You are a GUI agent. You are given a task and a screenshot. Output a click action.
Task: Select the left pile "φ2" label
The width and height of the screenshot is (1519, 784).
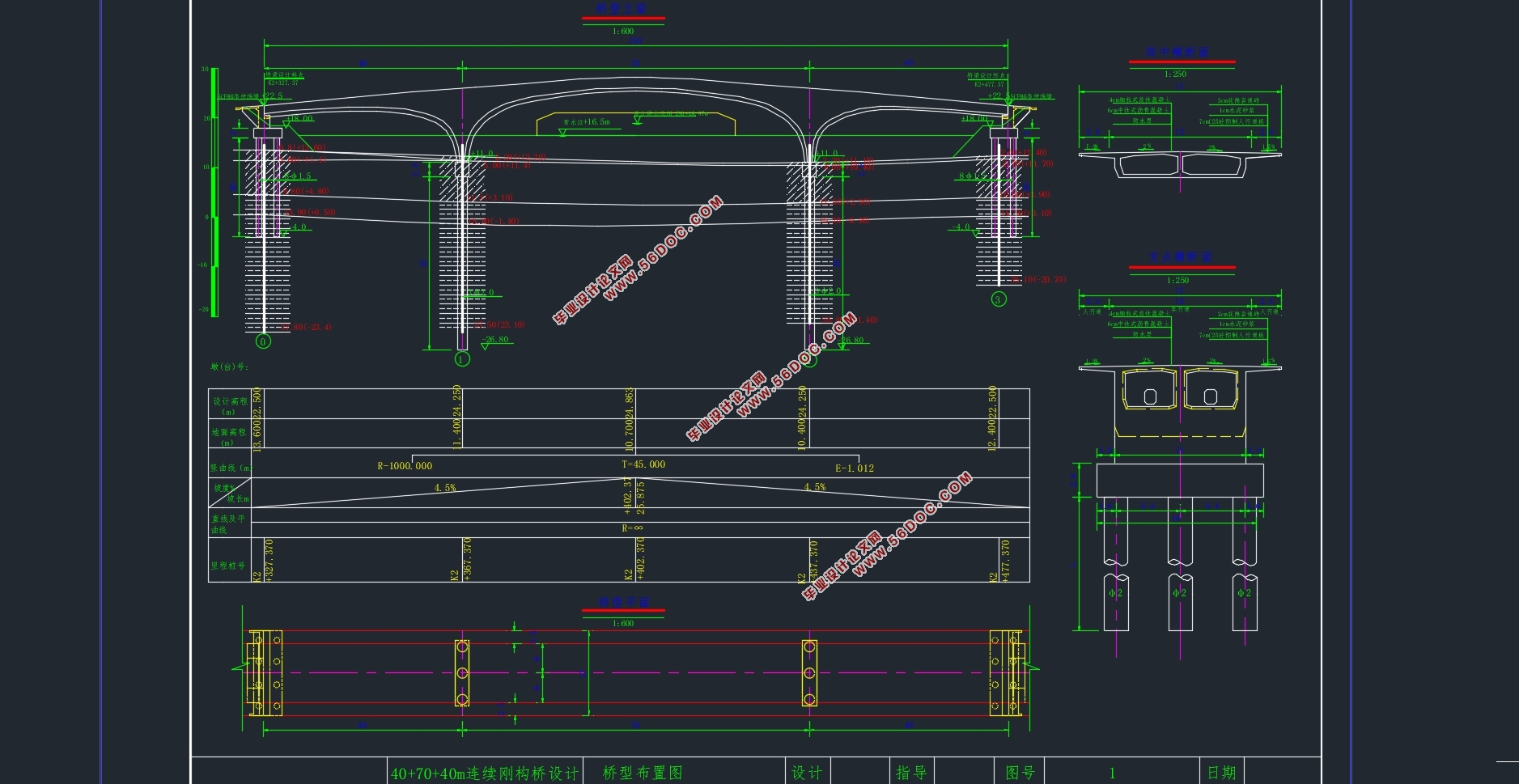[1115, 593]
